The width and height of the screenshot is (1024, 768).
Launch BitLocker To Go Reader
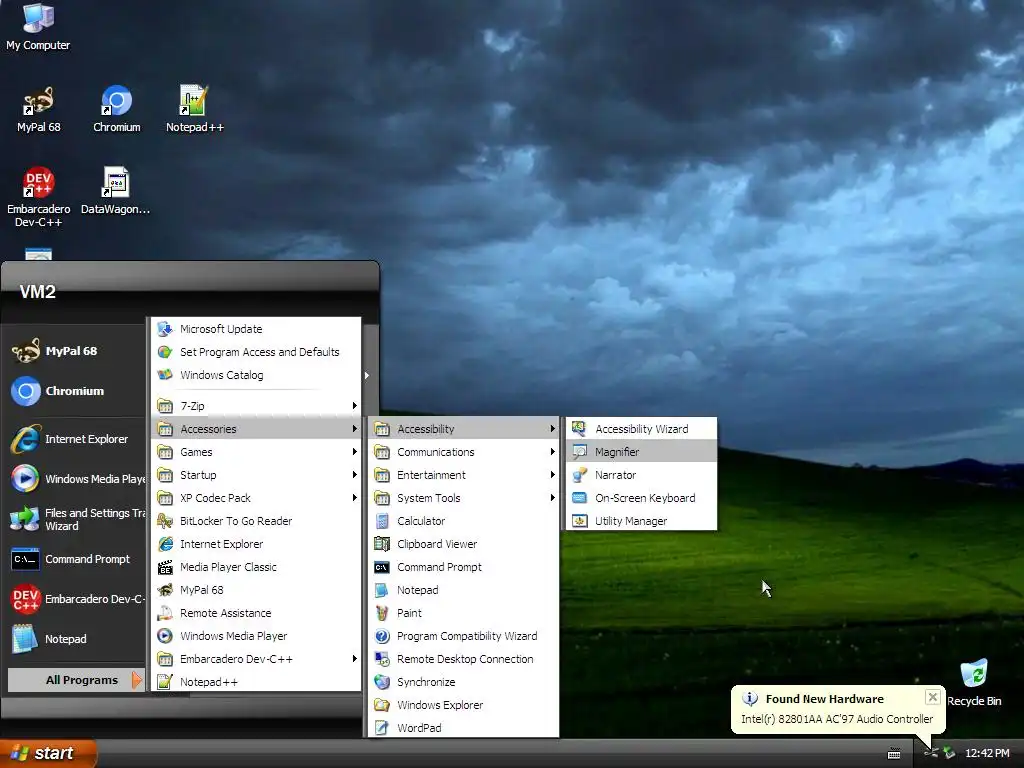(256, 521)
